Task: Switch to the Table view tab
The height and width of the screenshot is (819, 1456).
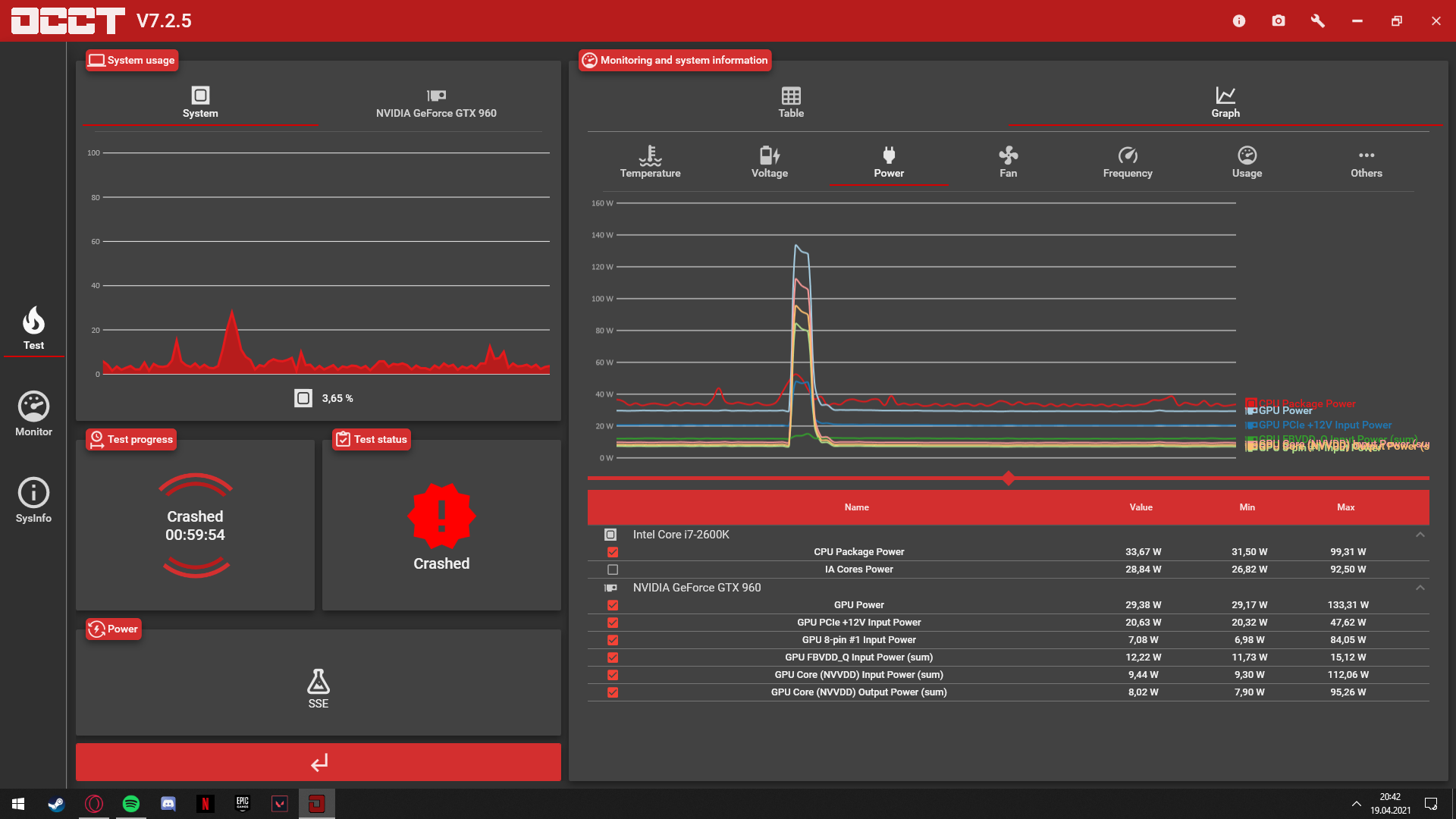Action: click(x=791, y=102)
